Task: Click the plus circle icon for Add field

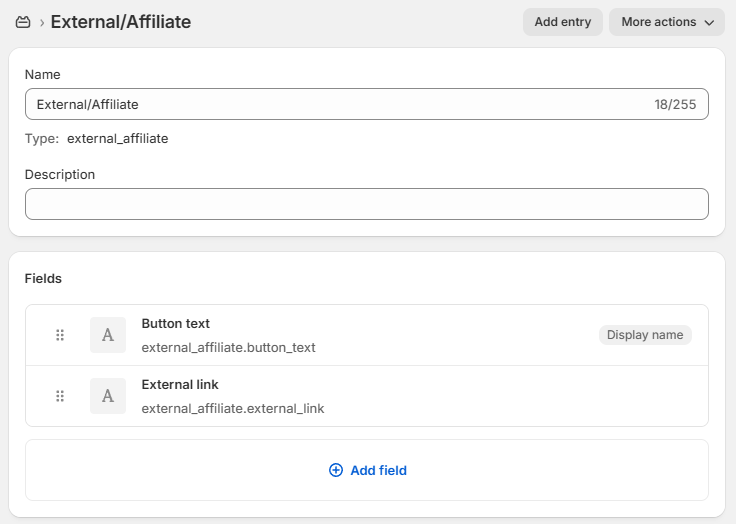Action: click(x=336, y=470)
